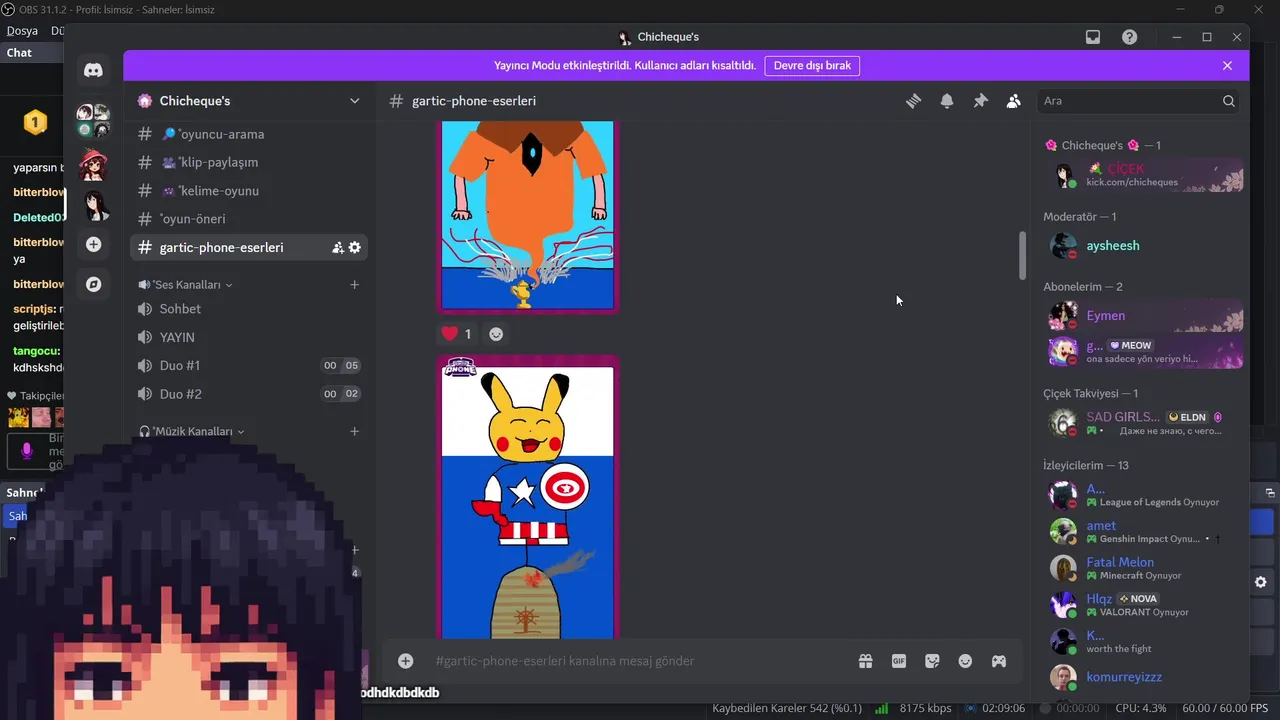
Task: Collapse Ses Kanalları category
Action: [185, 285]
